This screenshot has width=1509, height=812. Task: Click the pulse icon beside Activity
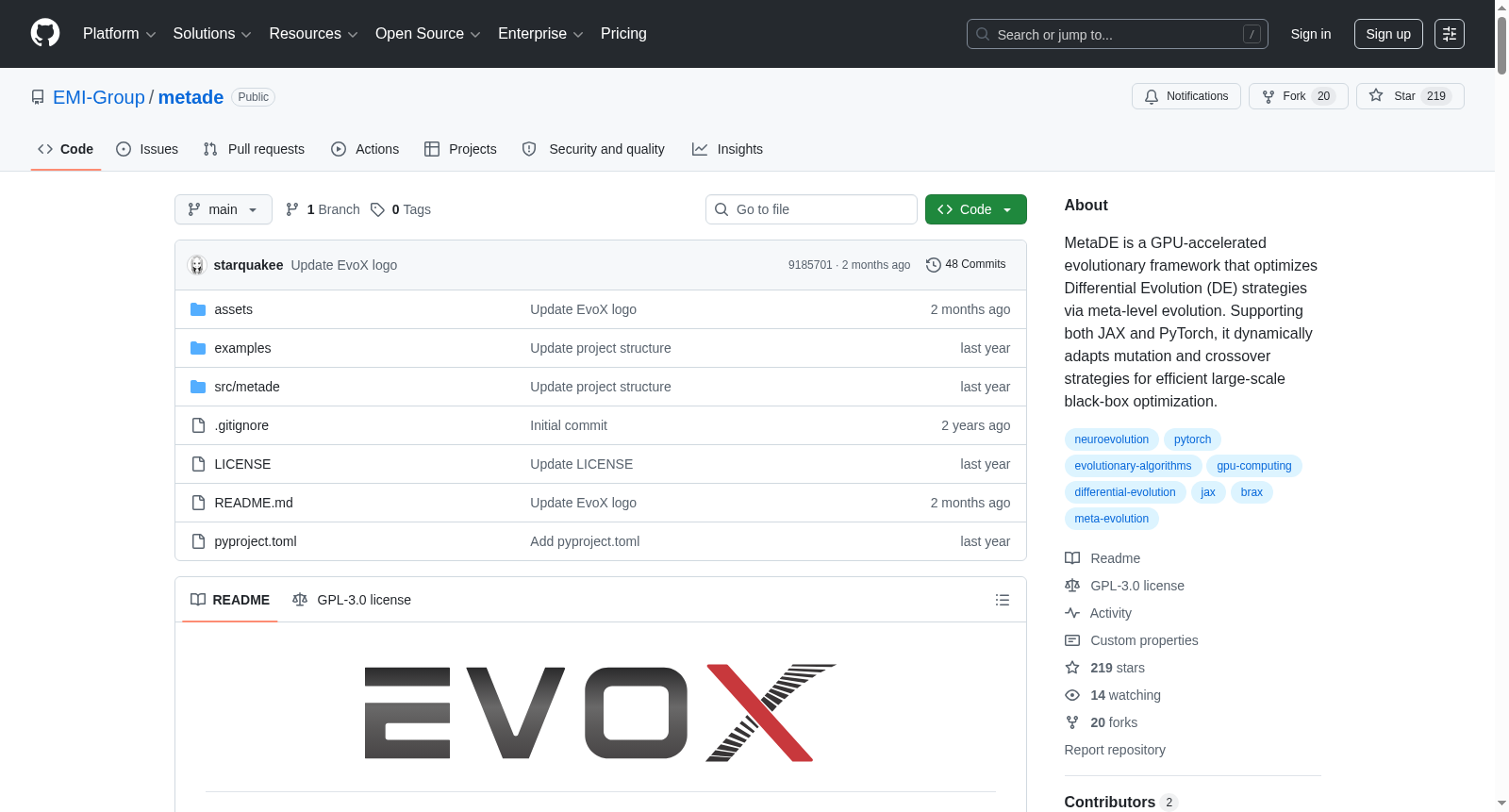pos(1072,613)
